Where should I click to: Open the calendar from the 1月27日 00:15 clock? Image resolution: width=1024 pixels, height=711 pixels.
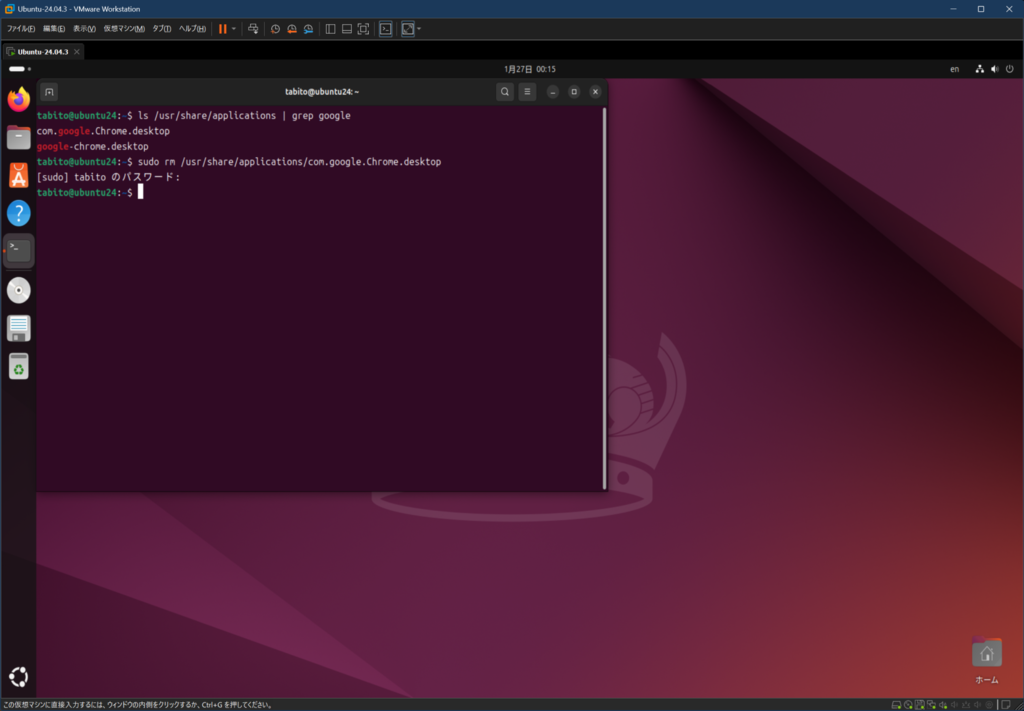(x=530, y=69)
